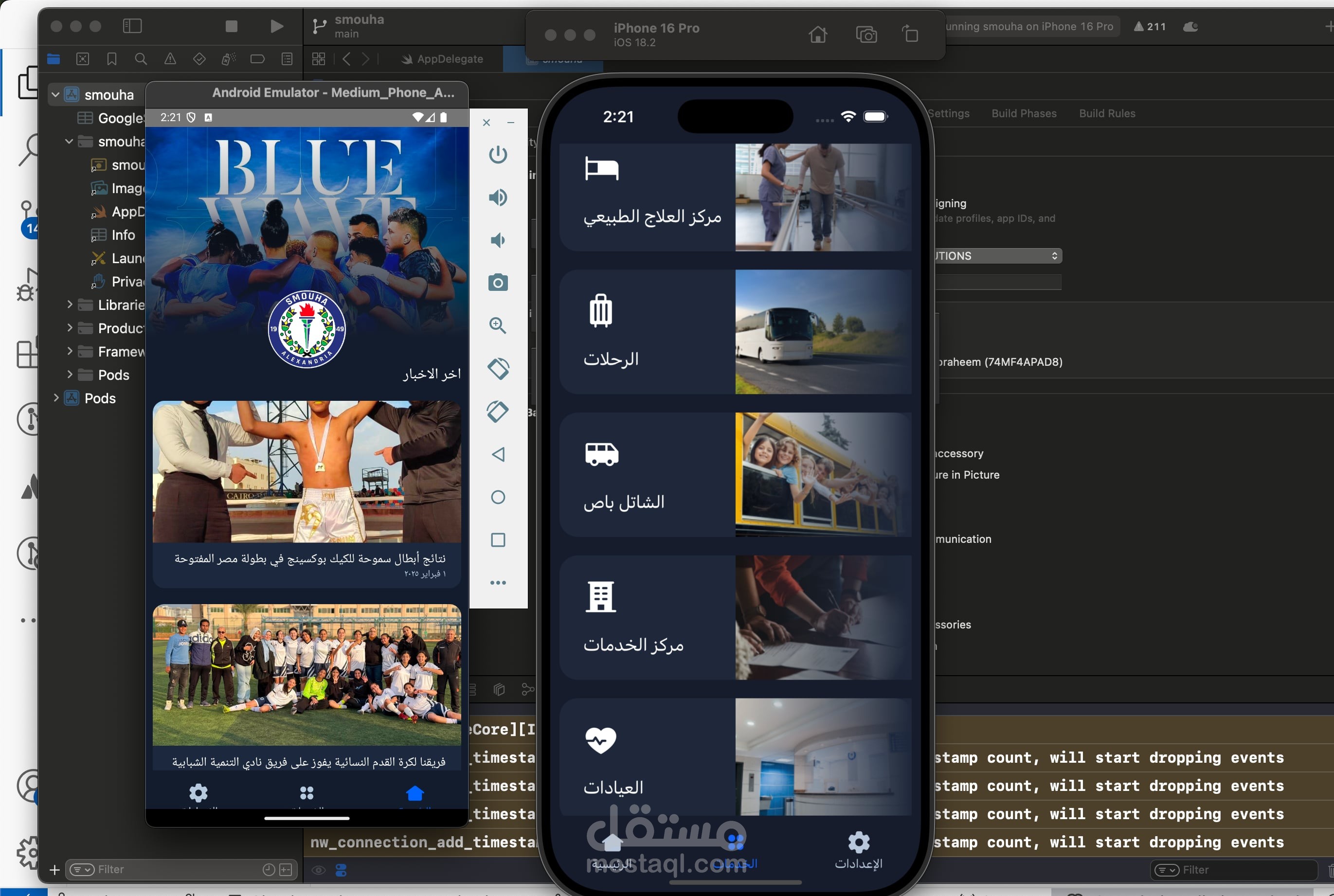Screen dimensions: 1334x896
Task: Open the trips card with bus photo
Action: pyautogui.click(x=735, y=332)
